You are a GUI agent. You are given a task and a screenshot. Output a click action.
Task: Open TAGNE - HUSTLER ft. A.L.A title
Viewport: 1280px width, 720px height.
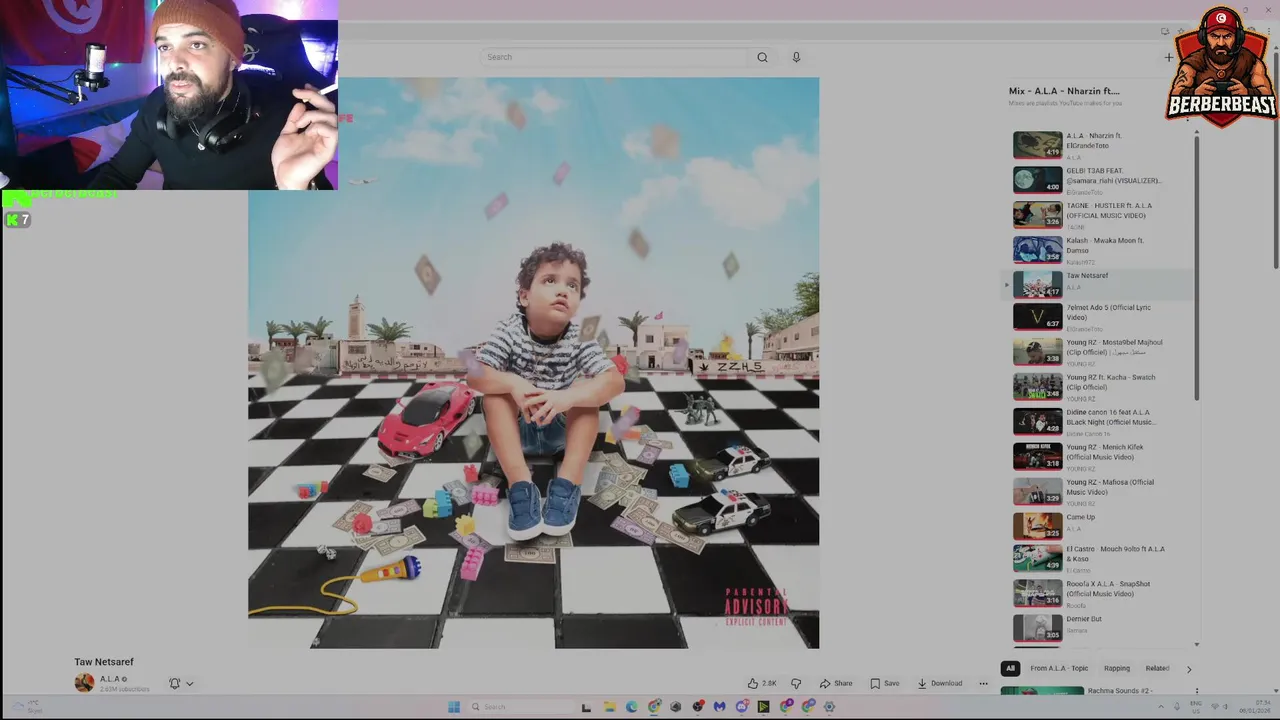point(1109,210)
